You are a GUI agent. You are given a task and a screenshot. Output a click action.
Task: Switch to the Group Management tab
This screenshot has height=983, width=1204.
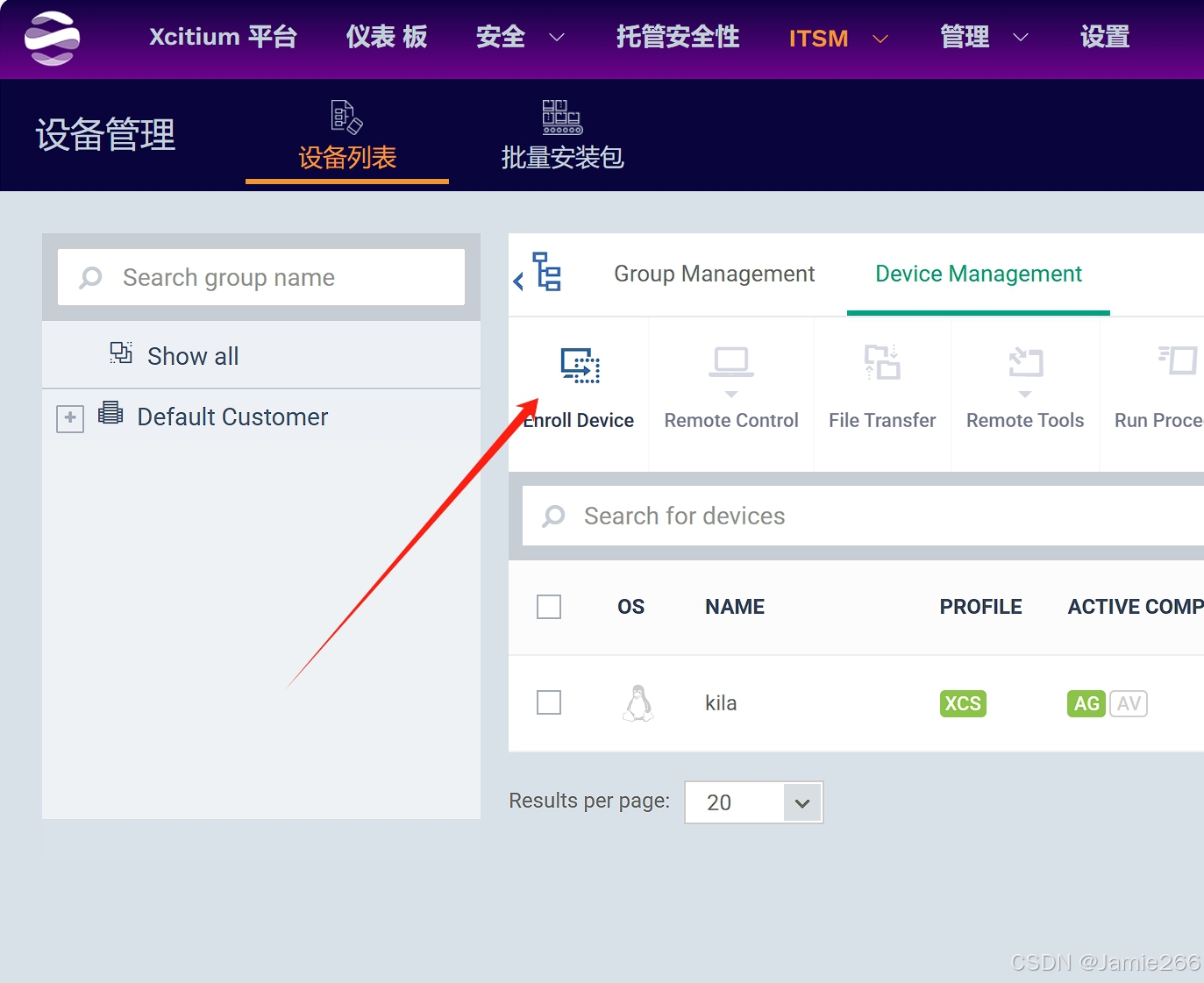(713, 274)
